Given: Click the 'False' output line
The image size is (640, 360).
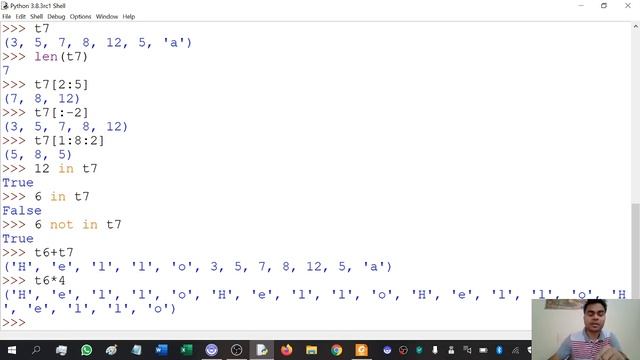Looking at the screenshot, I should pos(22,211).
